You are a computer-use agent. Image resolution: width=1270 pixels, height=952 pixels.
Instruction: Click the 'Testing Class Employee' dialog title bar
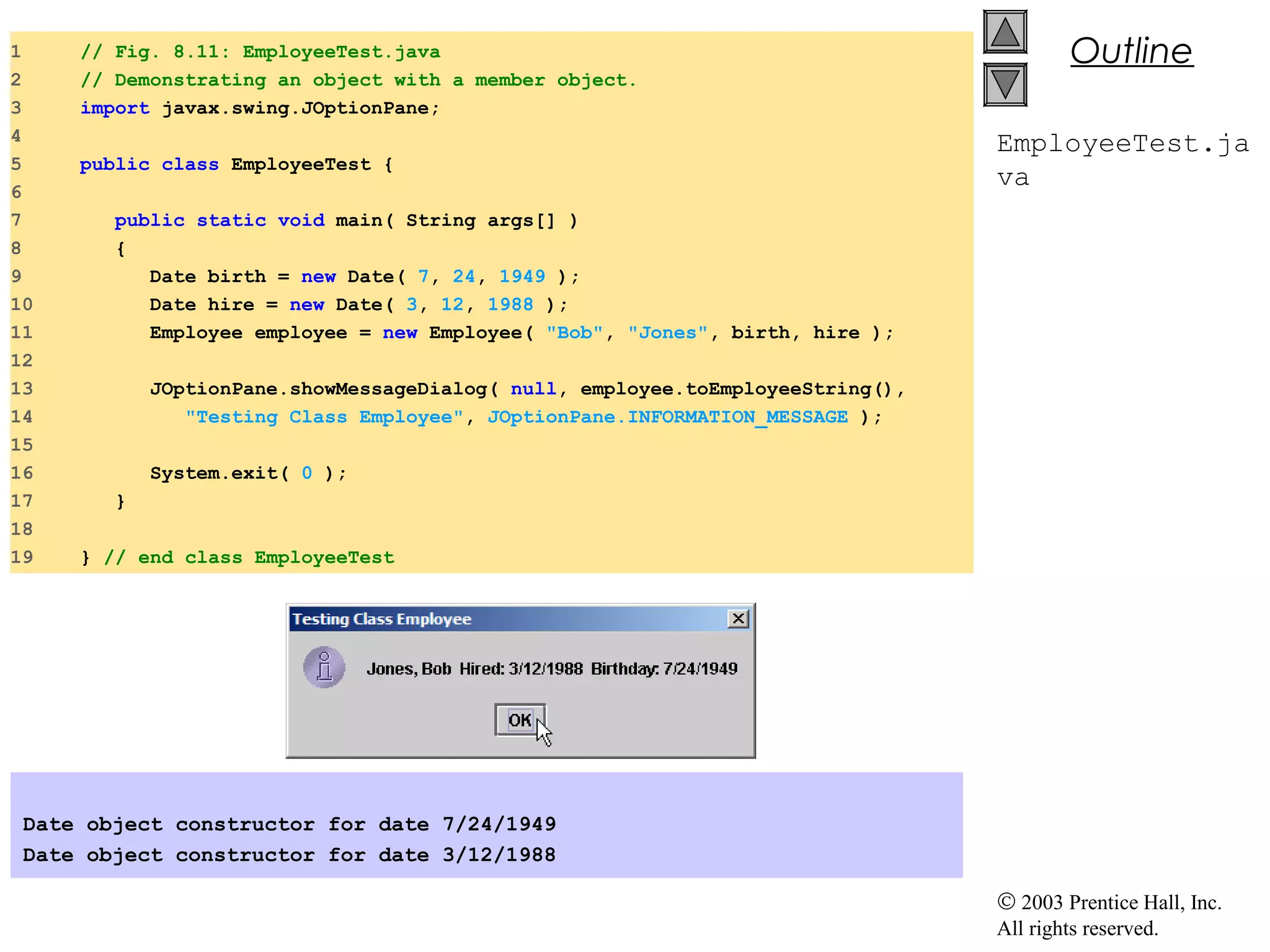pyautogui.click(x=520, y=619)
